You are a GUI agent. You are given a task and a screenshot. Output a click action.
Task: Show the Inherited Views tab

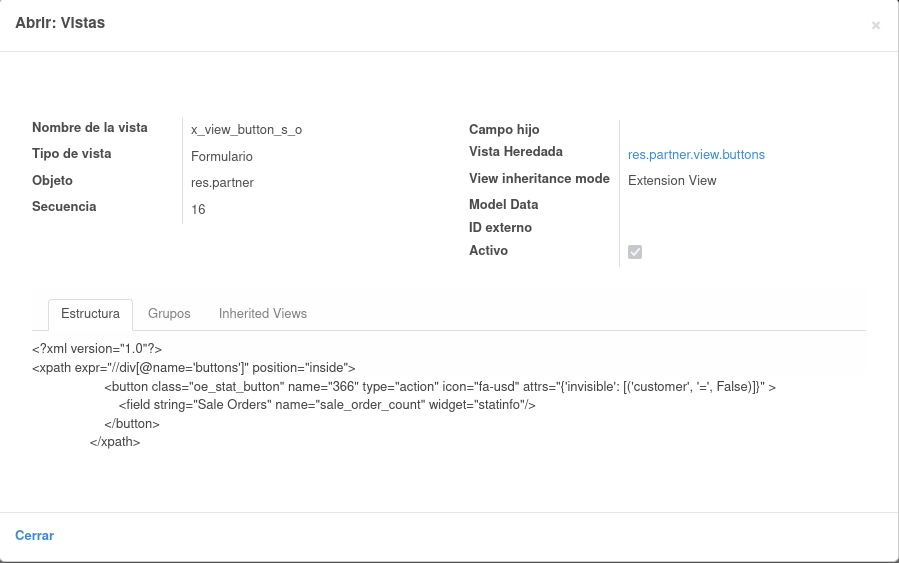[263, 314]
